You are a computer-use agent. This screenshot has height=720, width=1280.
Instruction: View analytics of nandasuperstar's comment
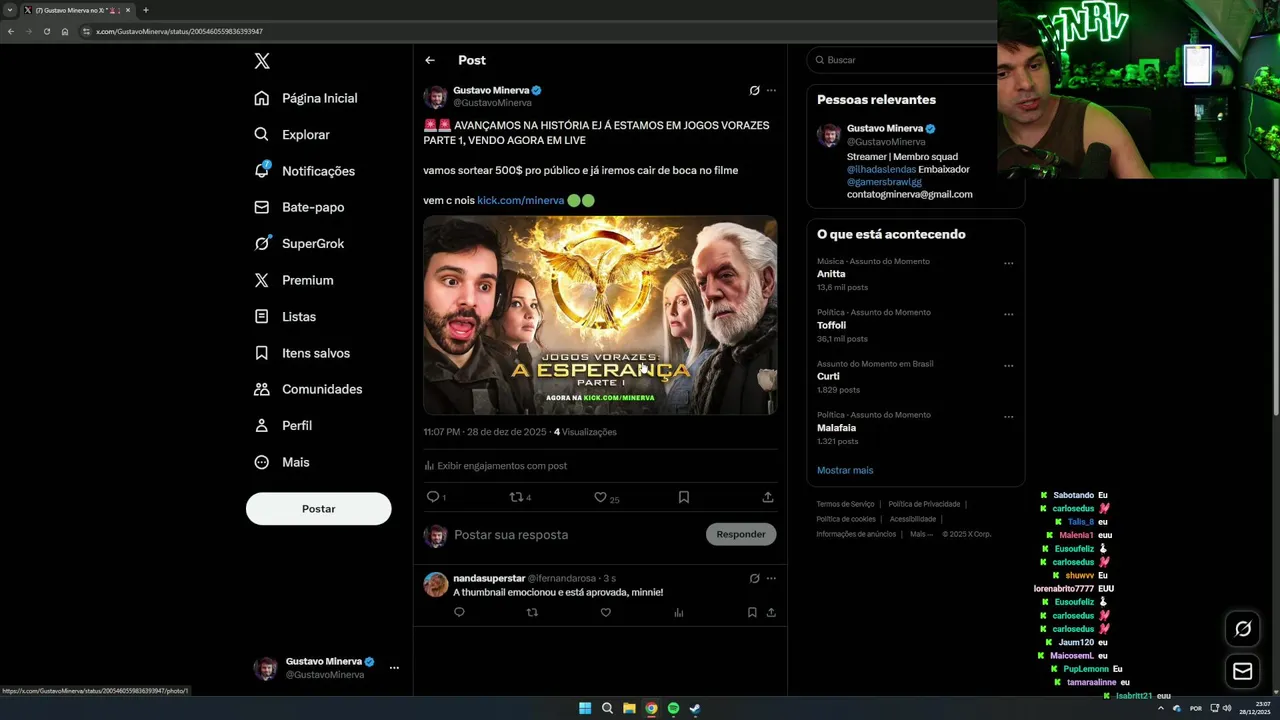678,612
